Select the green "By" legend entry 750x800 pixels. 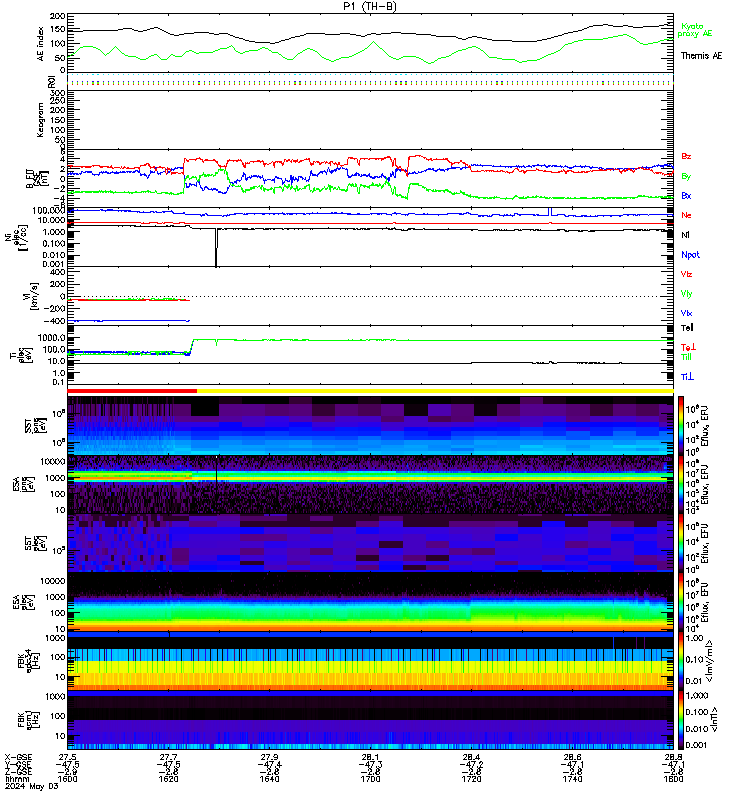(686, 176)
